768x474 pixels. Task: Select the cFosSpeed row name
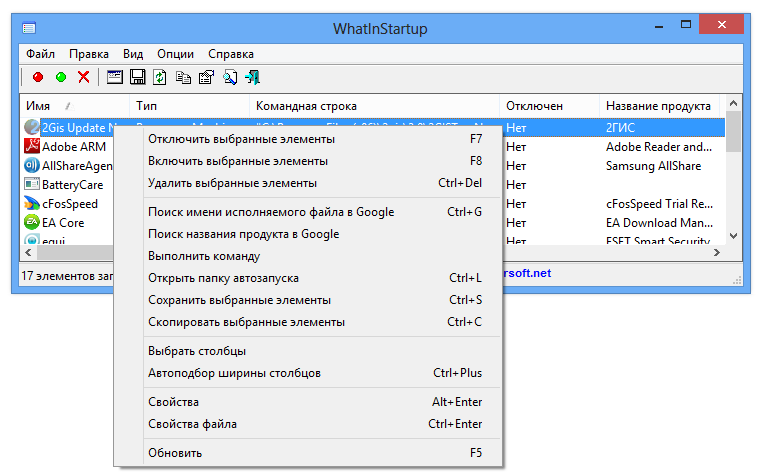point(70,204)
